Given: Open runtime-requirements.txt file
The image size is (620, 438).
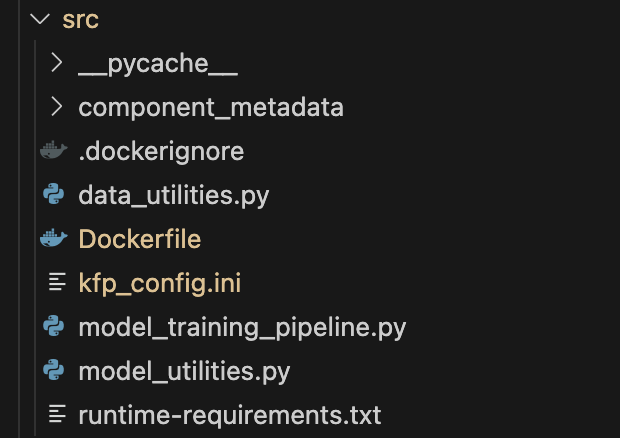Looking at the screenshot, I should pyautogui.click(x=230, y=414).
